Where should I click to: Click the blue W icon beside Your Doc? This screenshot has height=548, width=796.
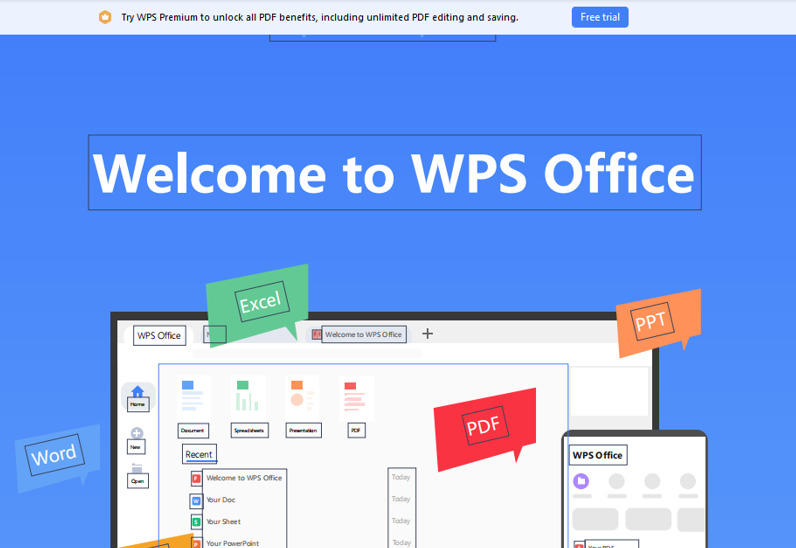pyautogui.click(x=196, y=501)
